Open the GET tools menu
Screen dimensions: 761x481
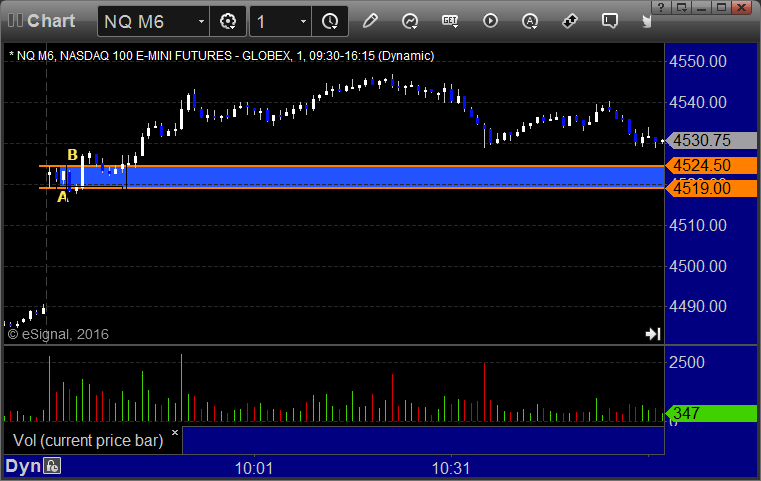[450, 21]
